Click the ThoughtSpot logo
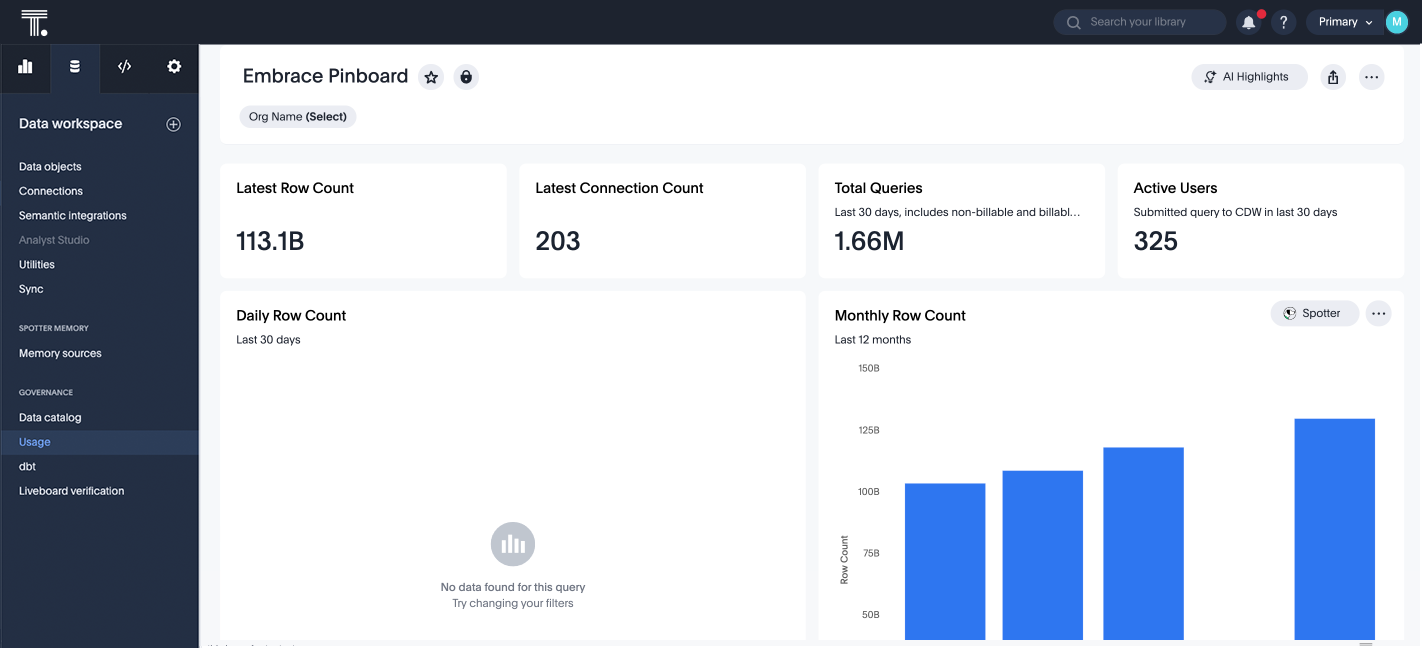Image resolution: width=1422 pixels, height=648 pixels. (x=34, y=22)
